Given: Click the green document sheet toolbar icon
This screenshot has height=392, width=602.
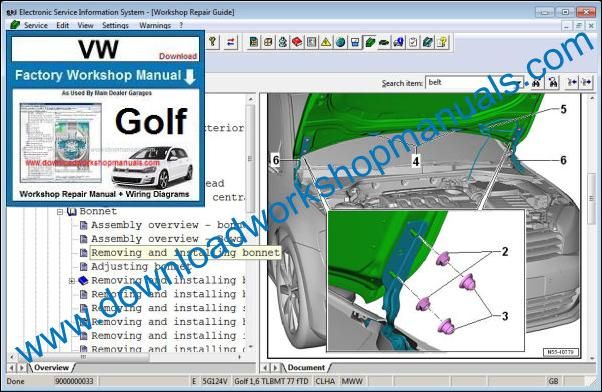Looking at the screenshot, I should [x=253, y=41].
